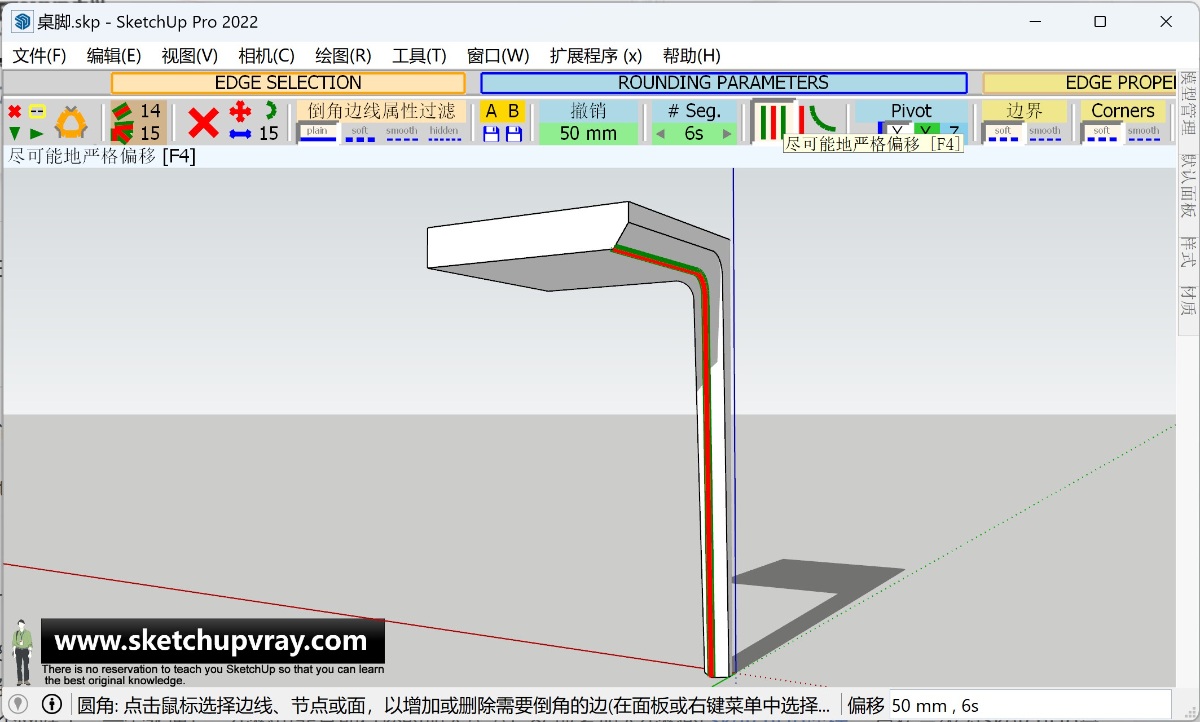This screenshot has width=1200, height=722.
Task: Click the orange polygon edge selection icon
Action: pyautogui.click(x=71, y=122)
